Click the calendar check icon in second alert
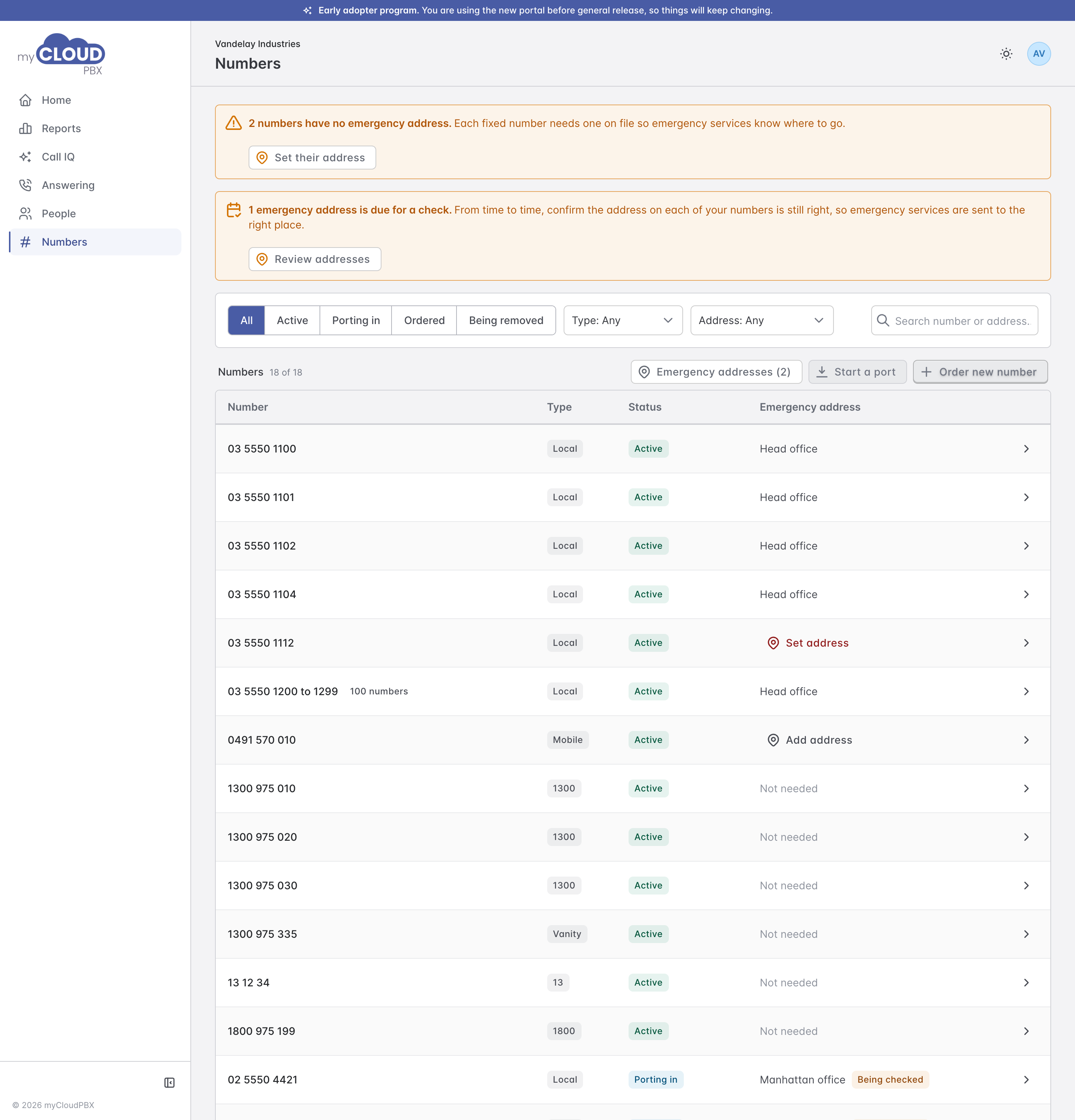Image resolution: width=1075 pixels, height=1120 pixels. tap(234, 210)
